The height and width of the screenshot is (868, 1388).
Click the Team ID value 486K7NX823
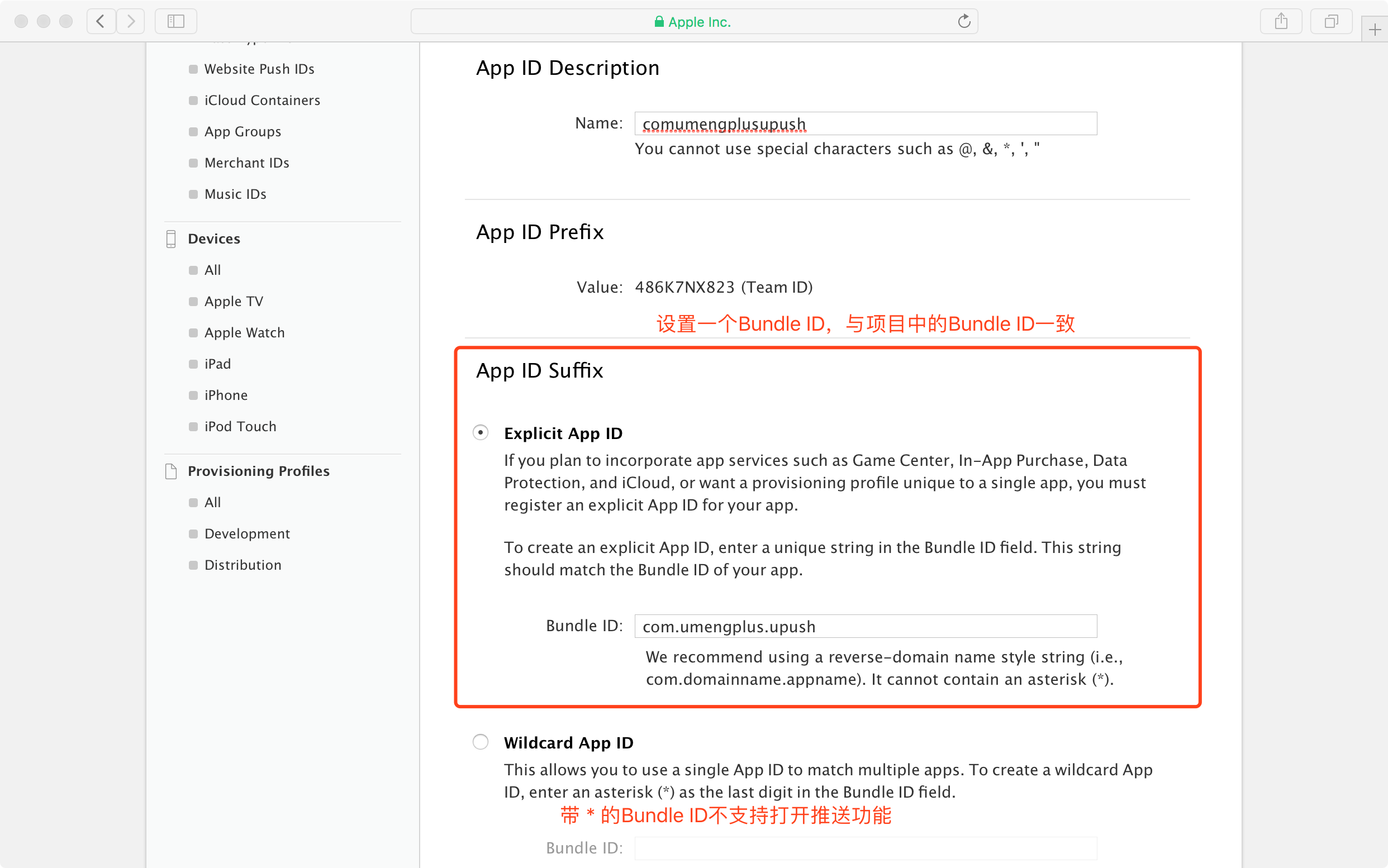point(685,287)
